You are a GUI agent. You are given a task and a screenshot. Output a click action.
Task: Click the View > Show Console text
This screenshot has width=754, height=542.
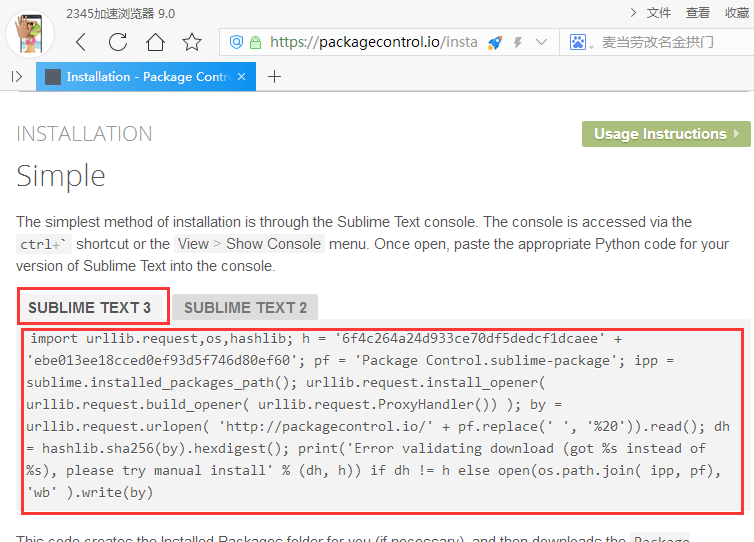(250, 244)
